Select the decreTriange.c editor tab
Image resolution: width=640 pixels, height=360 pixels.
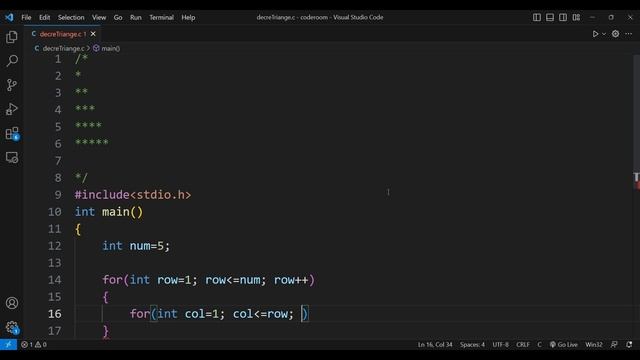[62, 34]
